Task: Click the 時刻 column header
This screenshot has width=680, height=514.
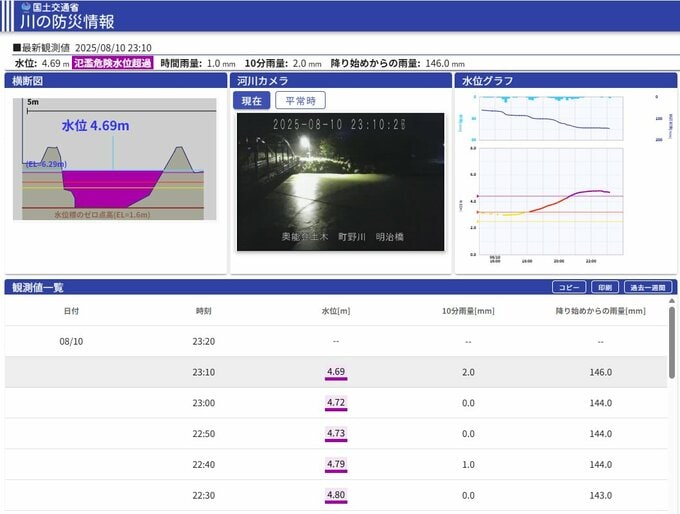Action: pos(203,311)
